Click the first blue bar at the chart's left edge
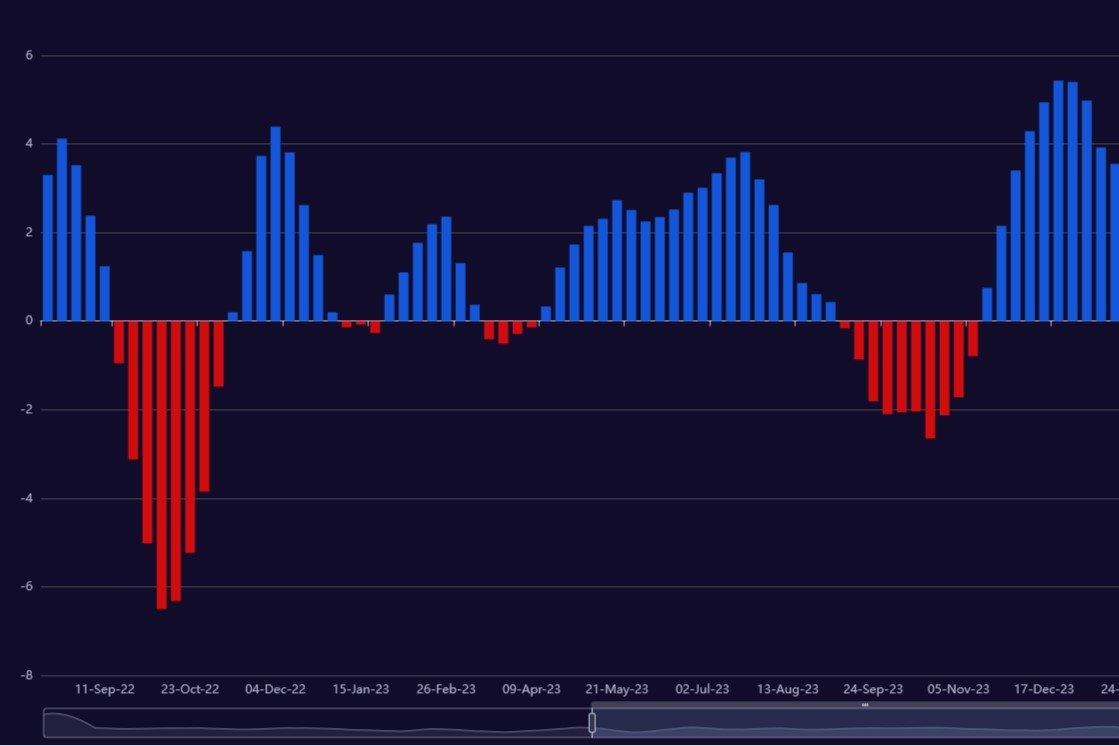The width and height of the screenshot is (1119, 746). pos(47,248)
